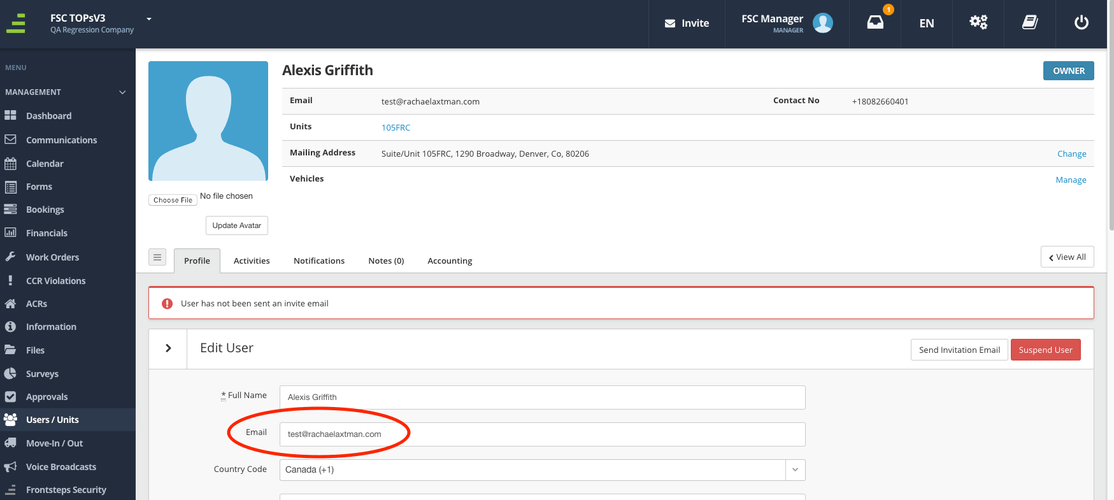Click the FSC Manager avatar icon
This screenshot has height=500, width=1114.
823,23
